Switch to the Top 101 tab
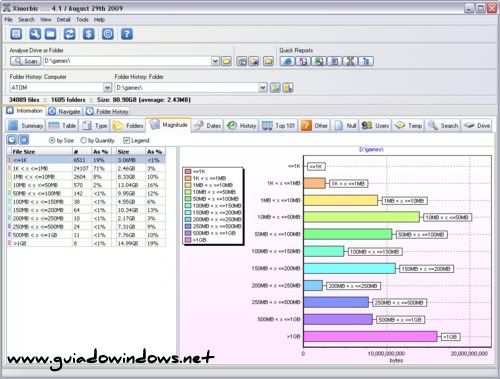 pos(279,126)
